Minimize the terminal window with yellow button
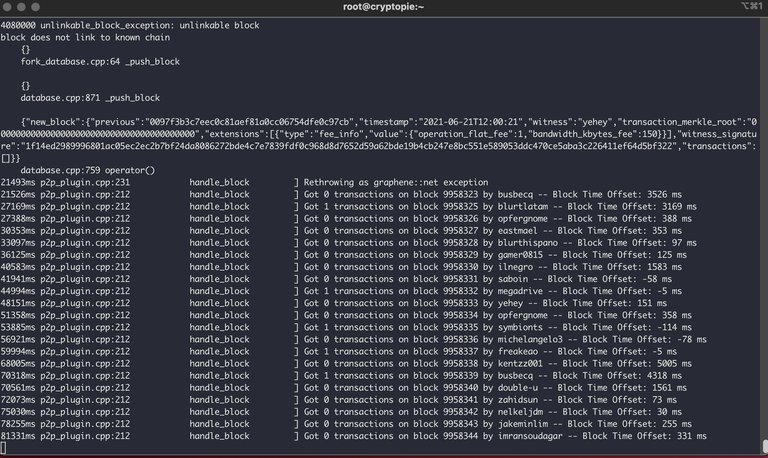Screen dimensions: 768x458 click(21, 7)
